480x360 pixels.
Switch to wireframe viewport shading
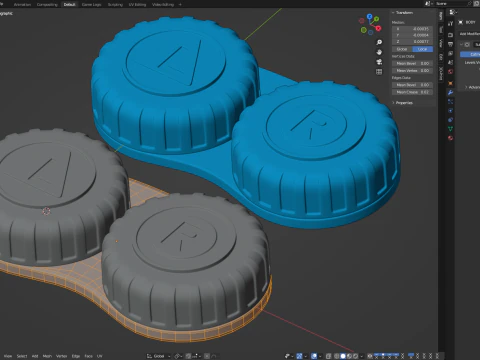[337, 356]
